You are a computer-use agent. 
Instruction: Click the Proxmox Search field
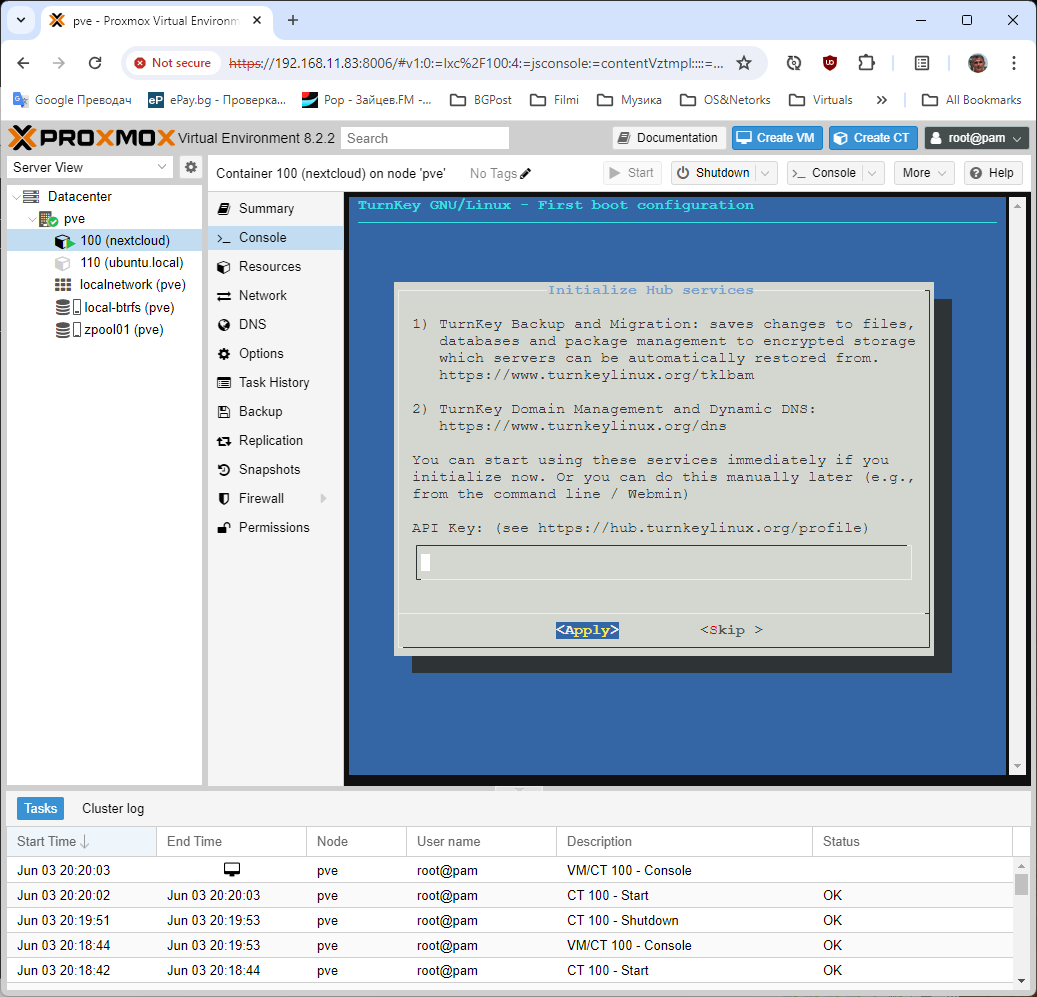(425, 138)
